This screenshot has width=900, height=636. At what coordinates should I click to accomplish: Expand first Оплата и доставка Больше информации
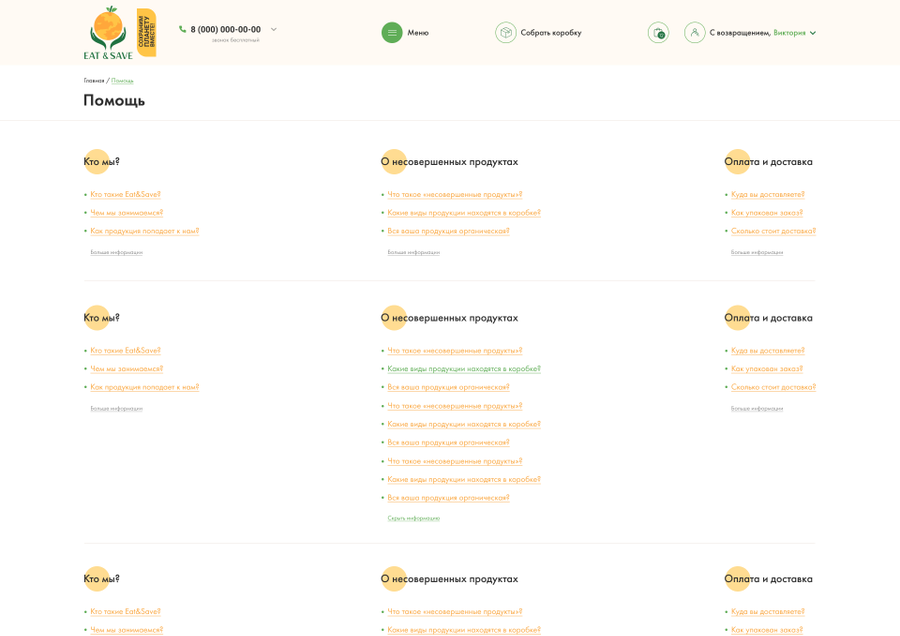click(757, 252)
